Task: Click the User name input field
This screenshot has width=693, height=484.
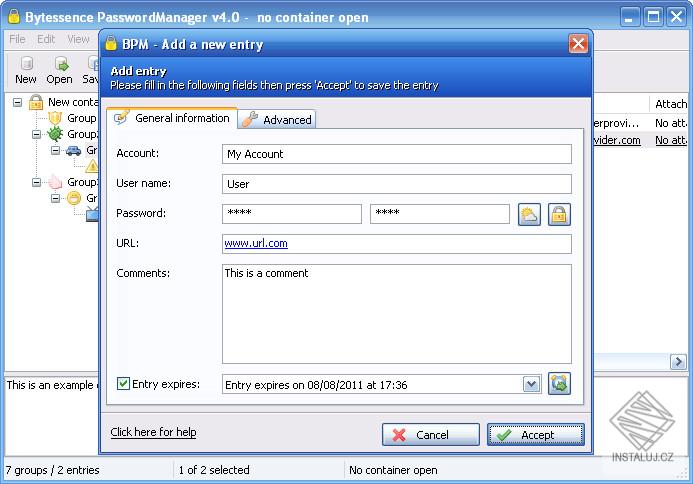Action: [x=397, y=184]
